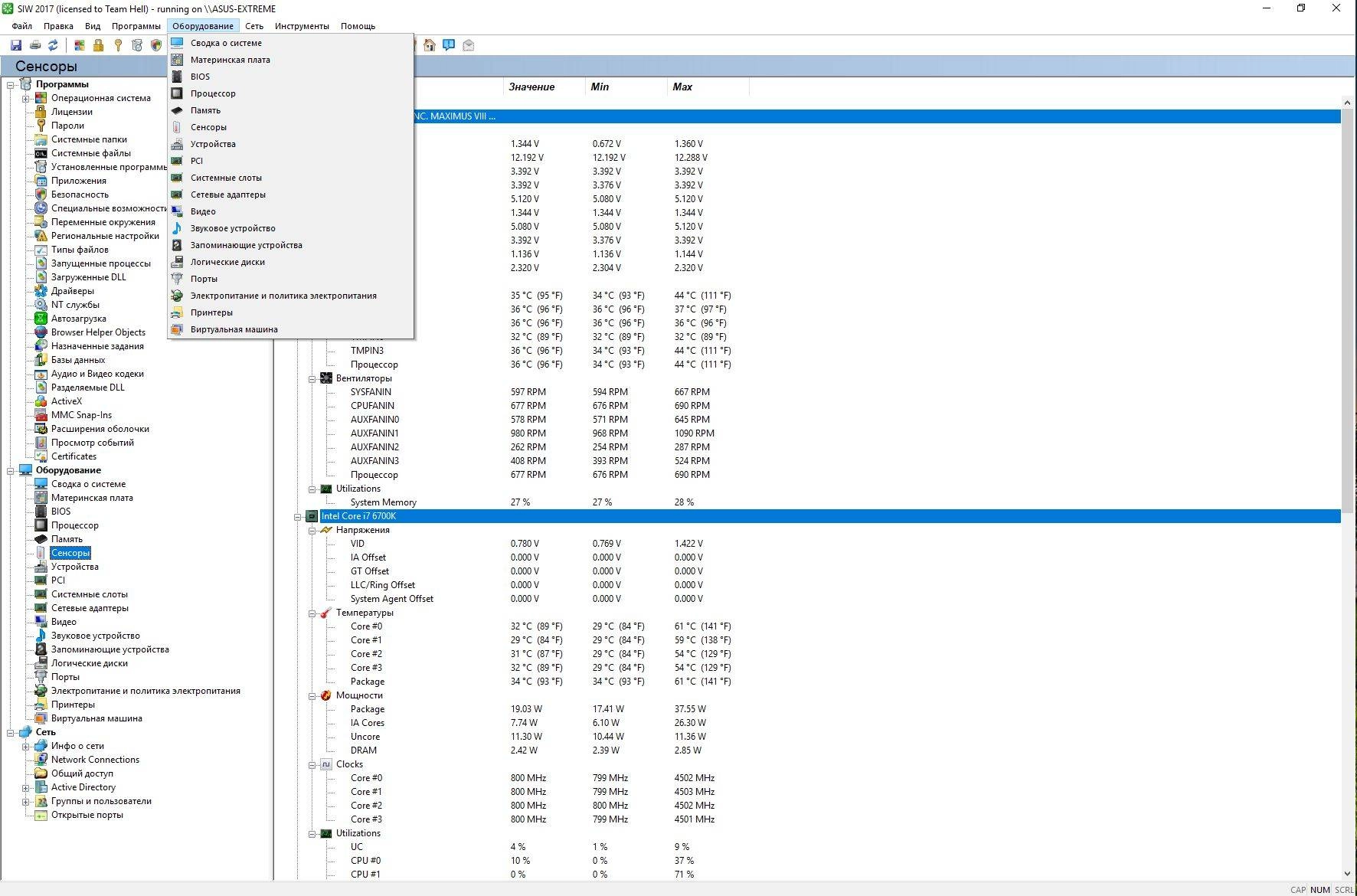Screen dimensions: 1357x896
Task: Collapse the Intel Core i7 6700K group
Action: point(298,517)
